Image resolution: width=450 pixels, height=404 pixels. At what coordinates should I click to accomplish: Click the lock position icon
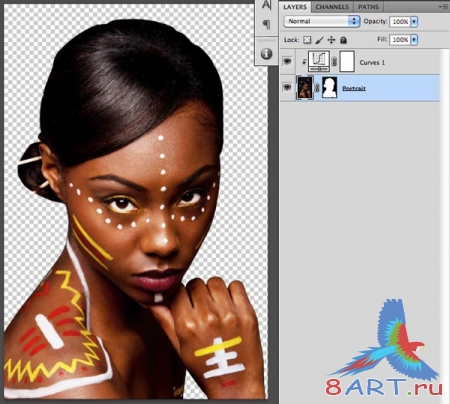331,40
